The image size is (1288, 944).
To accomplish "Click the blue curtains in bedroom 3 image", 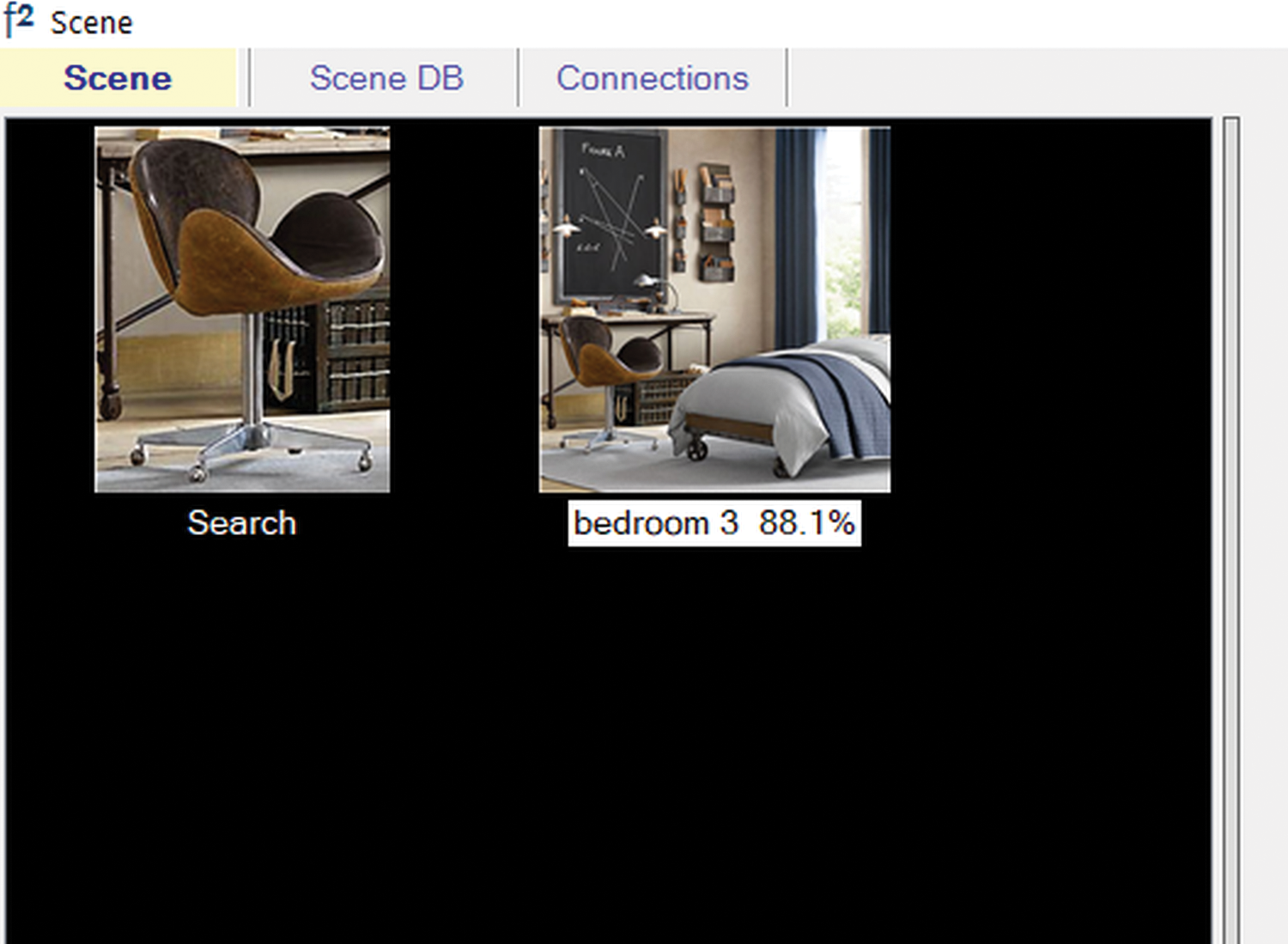I will click(x=799, y=236).
